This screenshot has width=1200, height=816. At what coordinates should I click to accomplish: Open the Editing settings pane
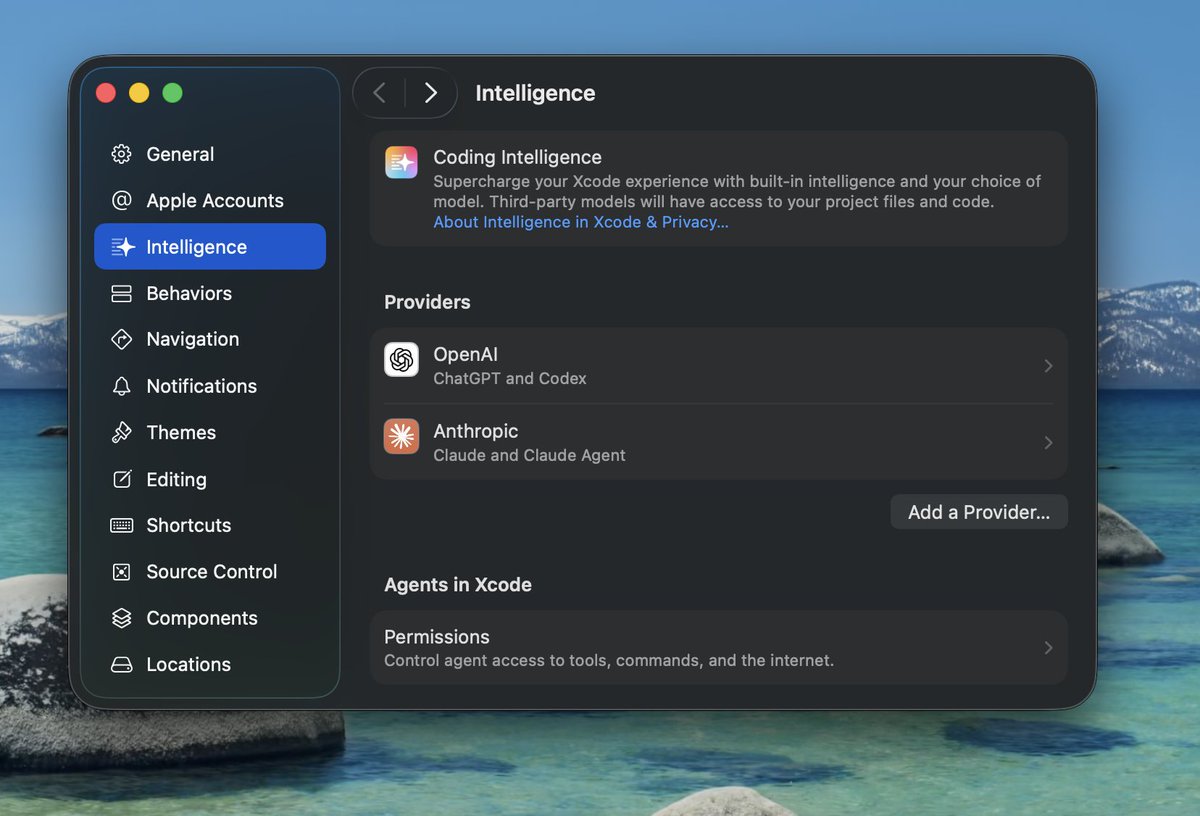pyautogui.click(x=210, y=479)
